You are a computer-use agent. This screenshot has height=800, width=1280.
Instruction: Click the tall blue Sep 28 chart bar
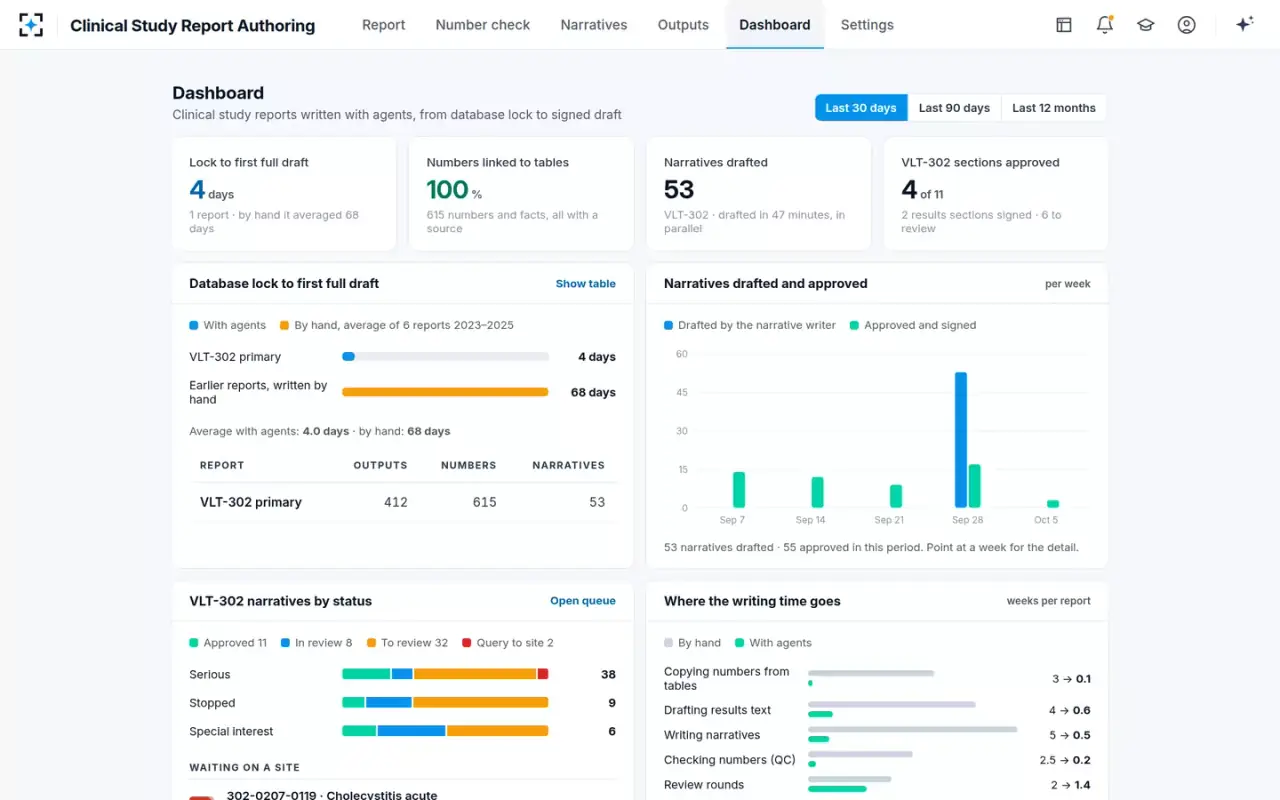pyautogui.click(x=961, y=440)
